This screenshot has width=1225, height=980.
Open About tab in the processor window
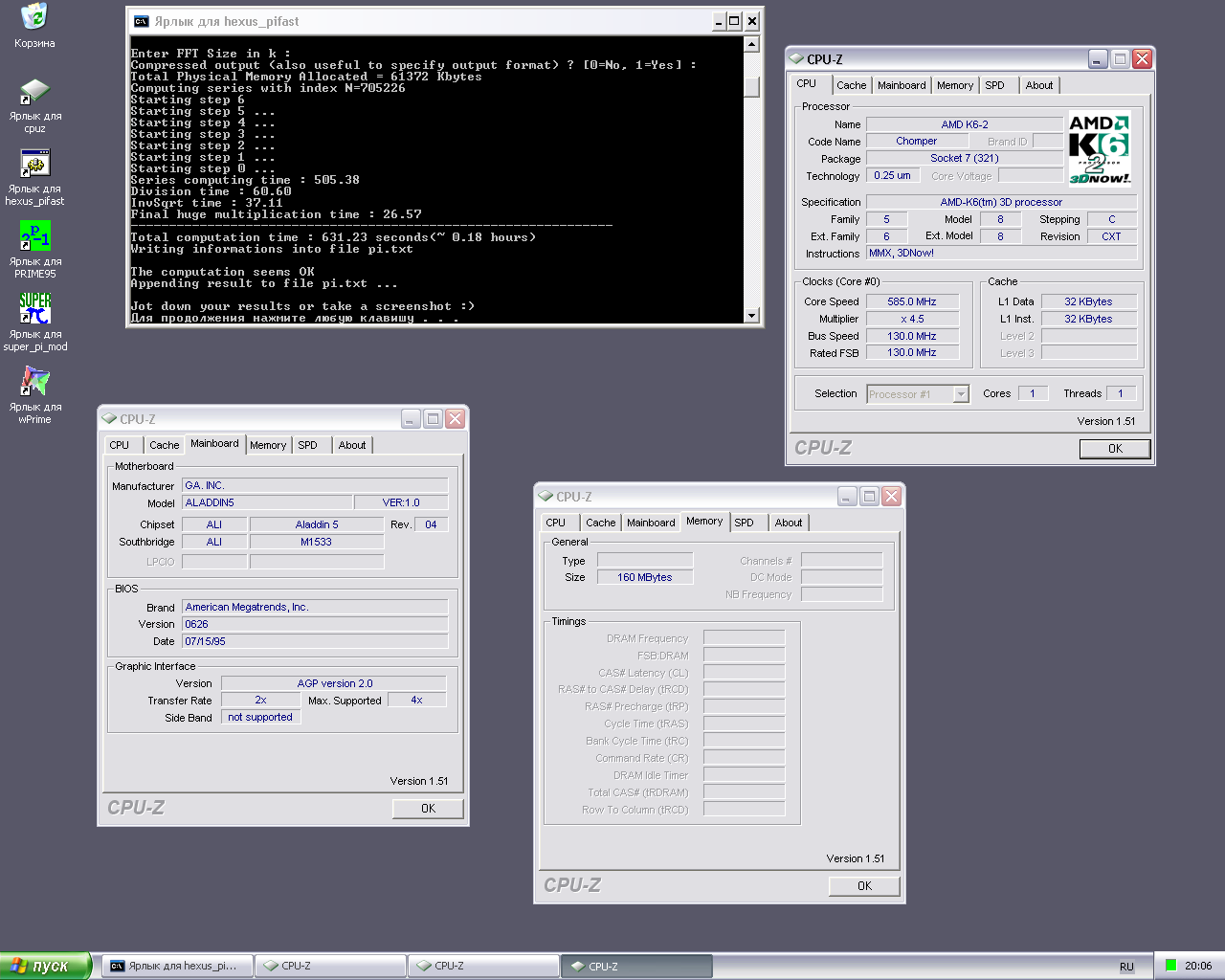tap(1039, 85)
